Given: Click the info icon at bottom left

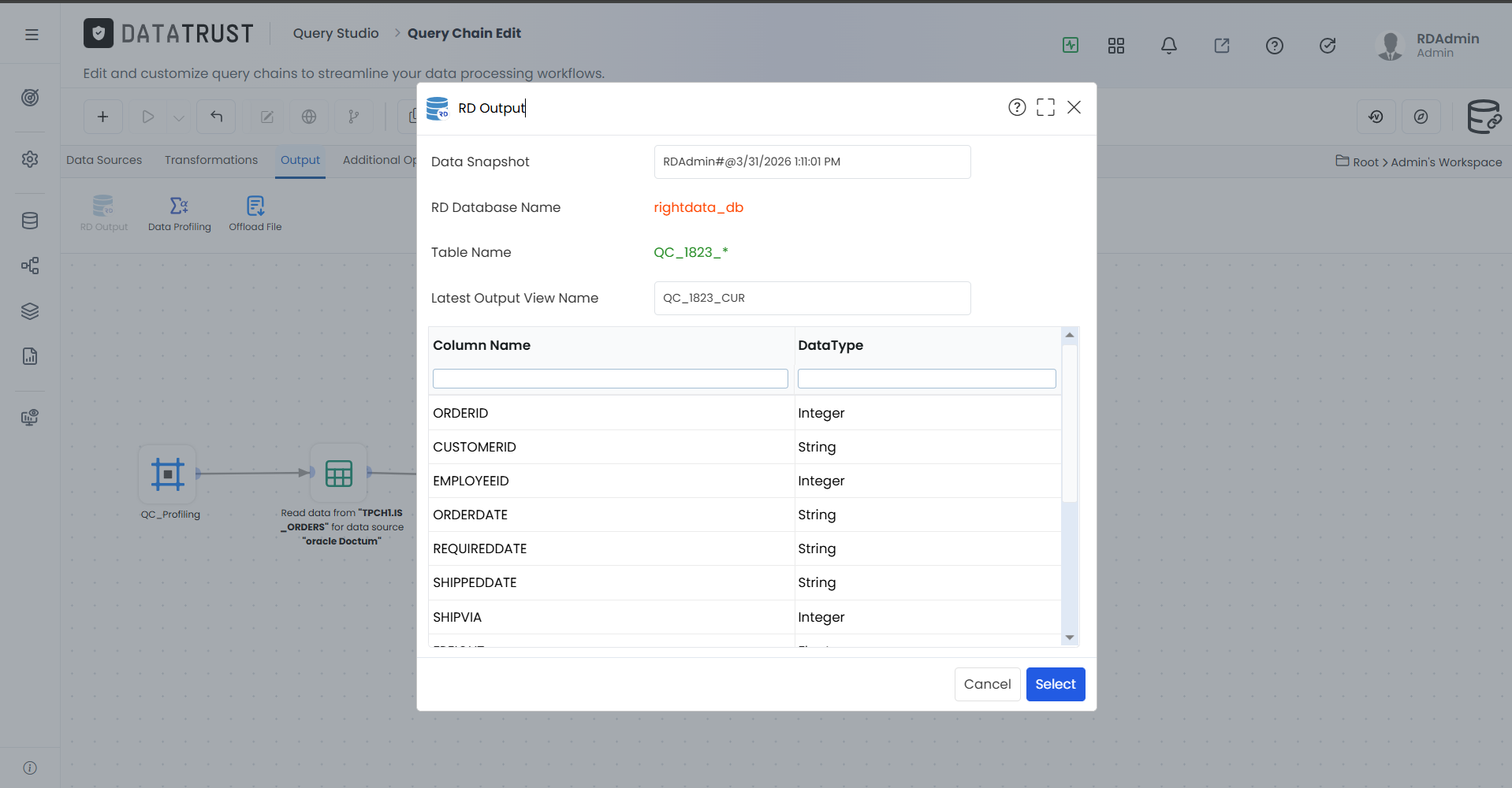Looking at the screenshot, I should (x=30, y=768).
